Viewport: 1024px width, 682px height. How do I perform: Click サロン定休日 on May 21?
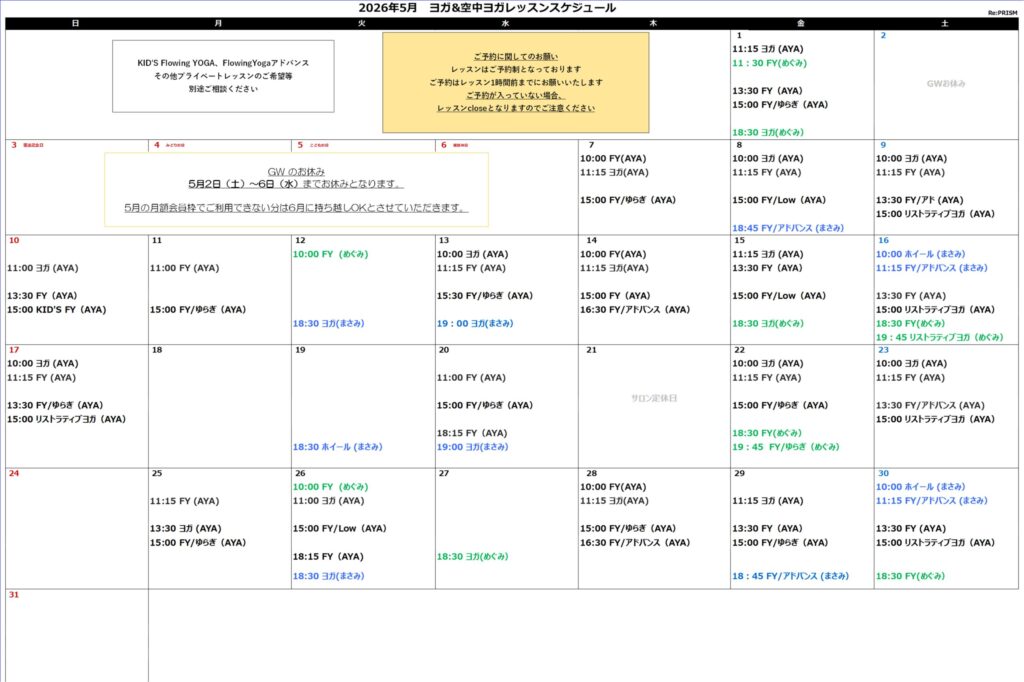coord(654,398)
